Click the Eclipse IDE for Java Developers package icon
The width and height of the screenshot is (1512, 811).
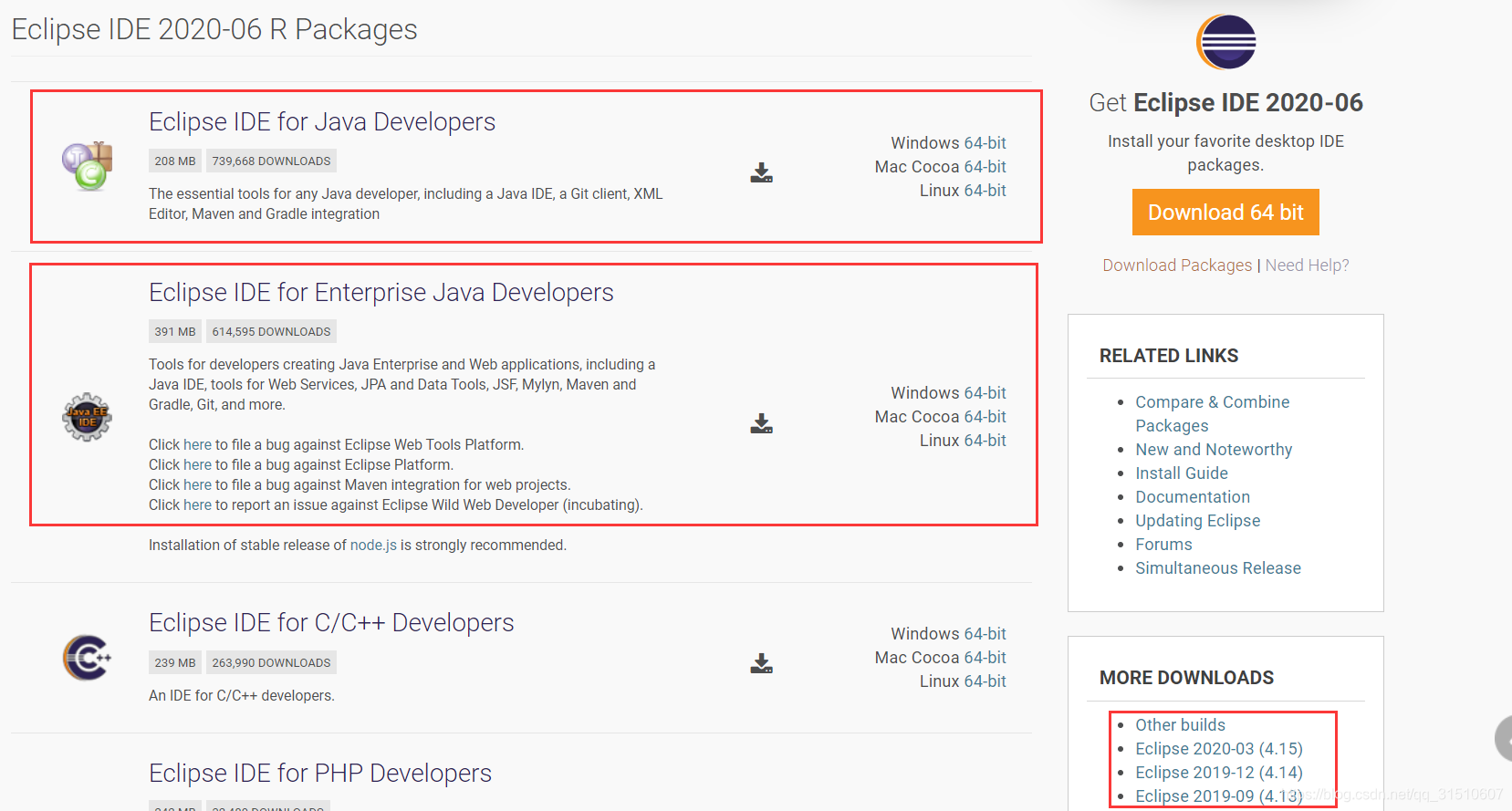(87, 166)
